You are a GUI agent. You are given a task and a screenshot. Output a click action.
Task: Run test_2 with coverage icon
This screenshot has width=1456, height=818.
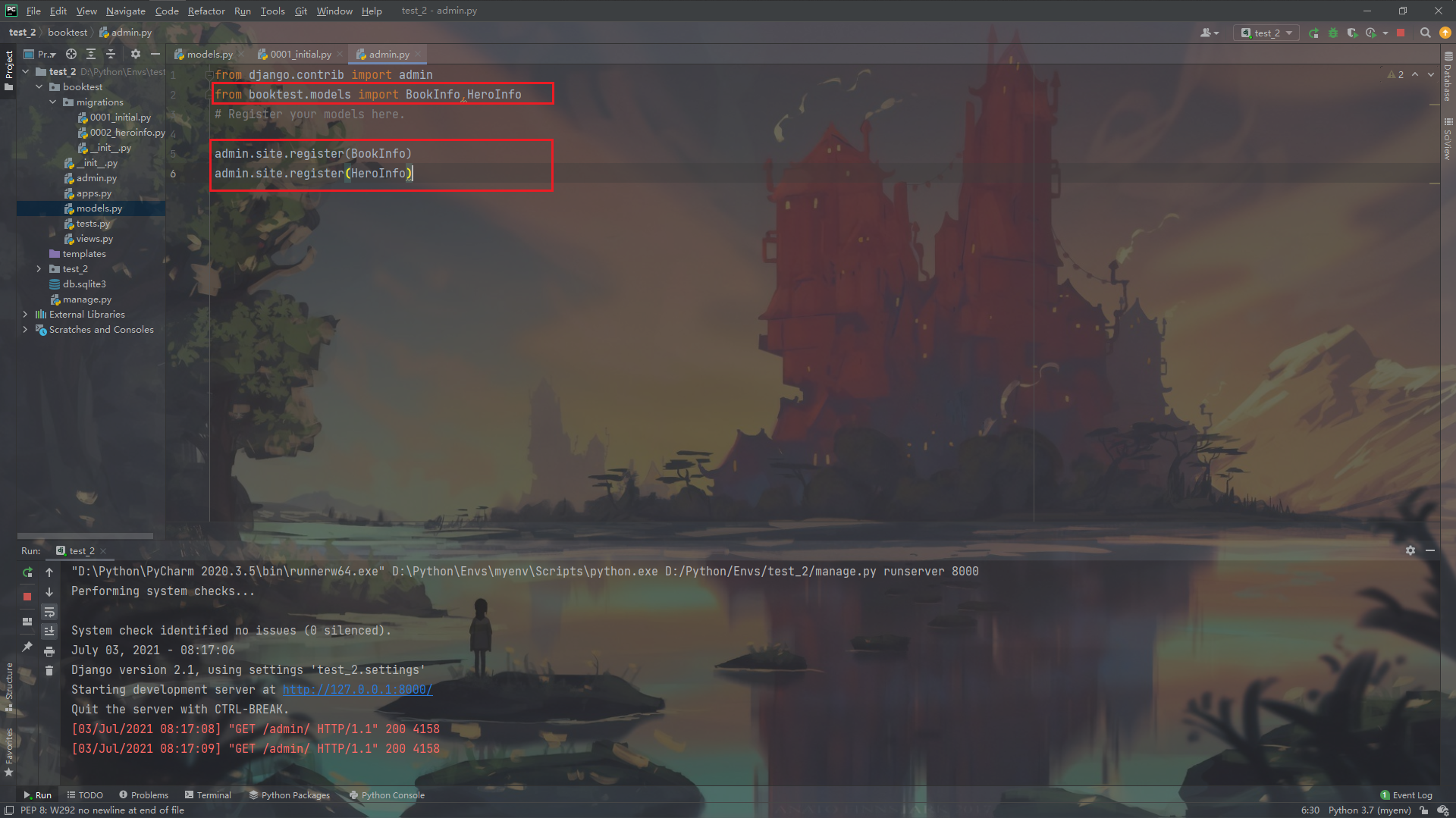click(1352, 33)
